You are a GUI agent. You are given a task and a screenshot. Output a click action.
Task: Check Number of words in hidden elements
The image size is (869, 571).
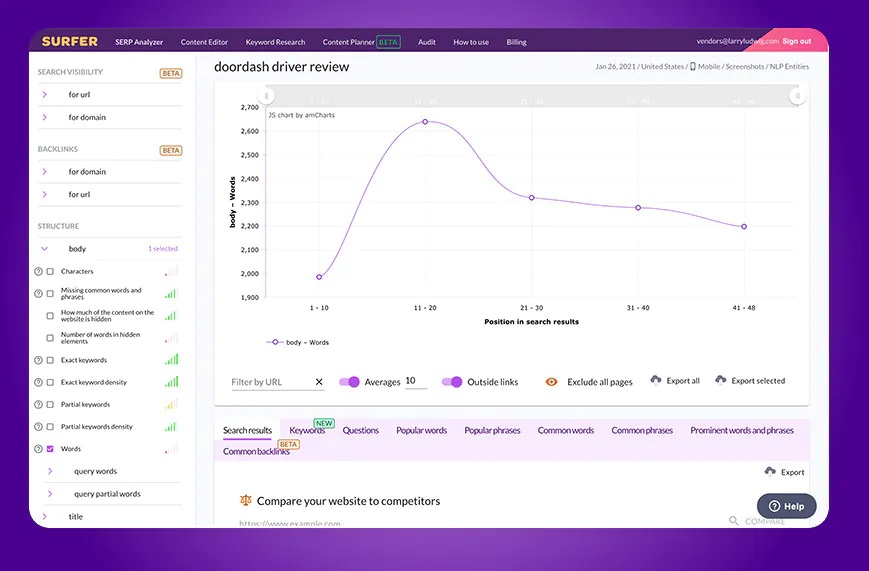[x=50, y=338]
